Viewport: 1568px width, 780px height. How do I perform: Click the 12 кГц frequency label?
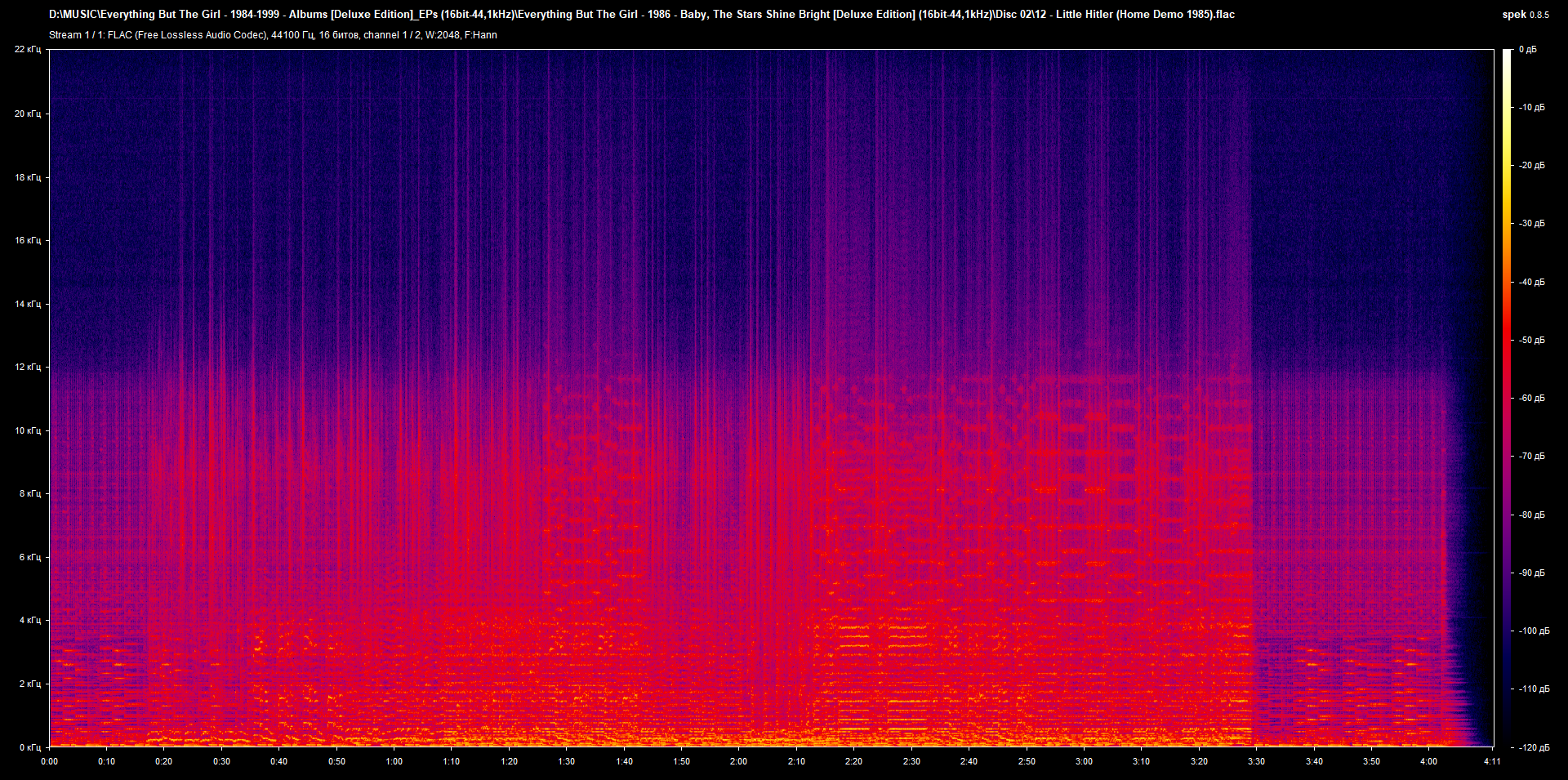click(x=28, y=367)
